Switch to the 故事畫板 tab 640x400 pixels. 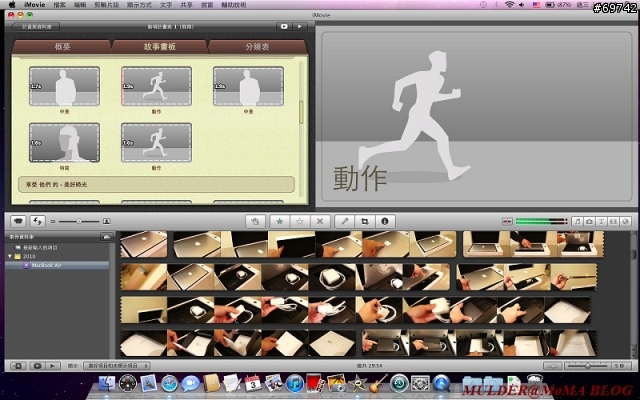click(x=160, y=47)
